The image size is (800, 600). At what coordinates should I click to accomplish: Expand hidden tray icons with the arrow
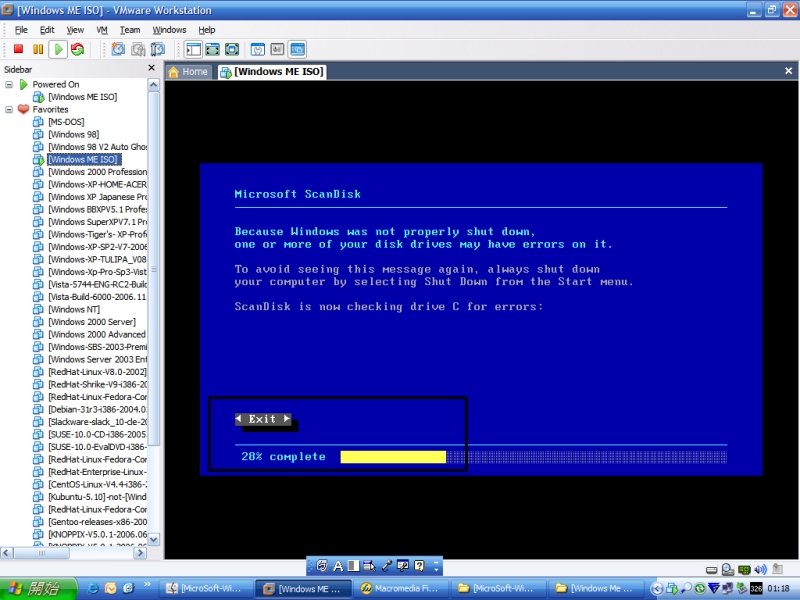click(658, 589)
